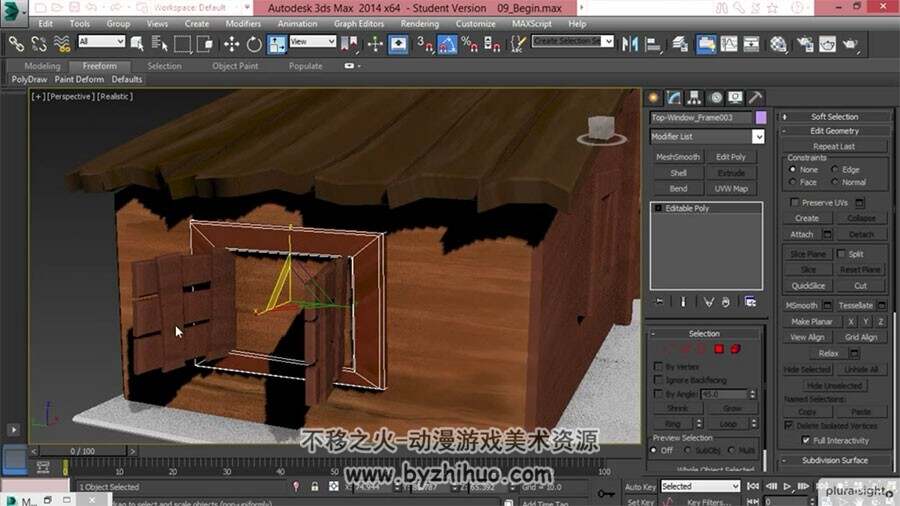
Task: Click the QuickSlice button
Action: coord(808,286)
